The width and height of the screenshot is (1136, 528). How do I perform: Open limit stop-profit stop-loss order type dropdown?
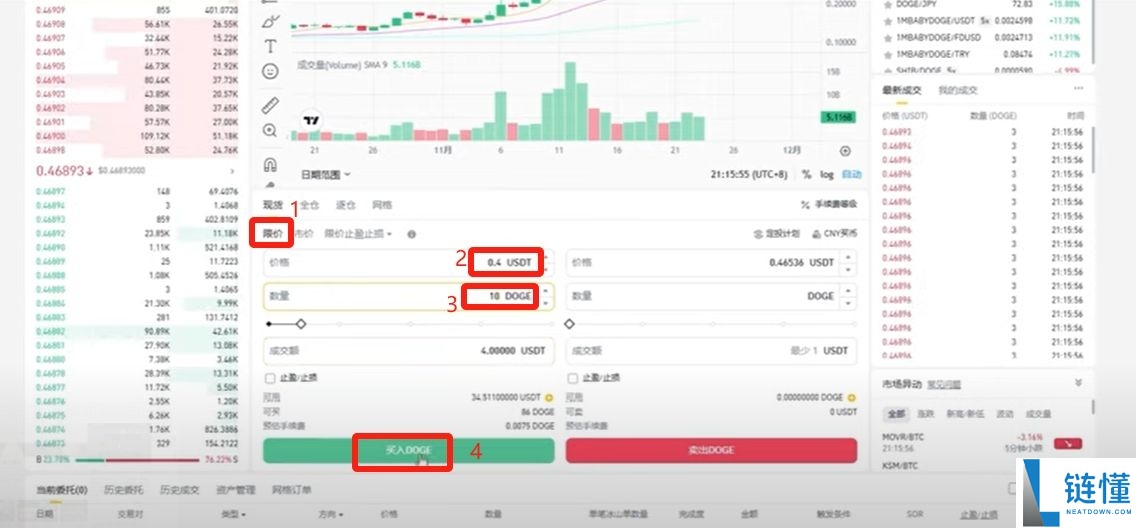pos(357,234)
